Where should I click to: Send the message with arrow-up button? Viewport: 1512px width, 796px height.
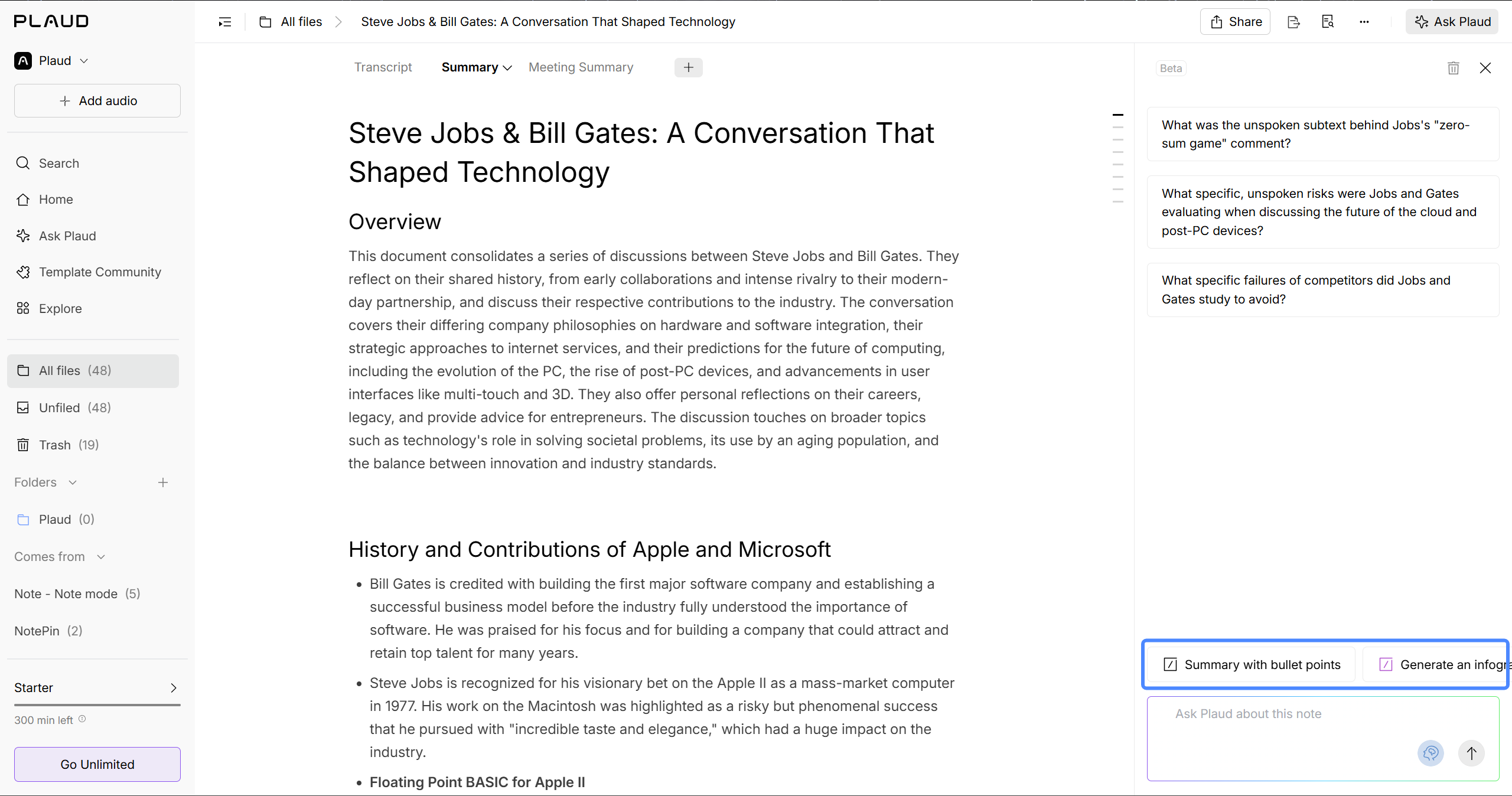pos(1471,753)
